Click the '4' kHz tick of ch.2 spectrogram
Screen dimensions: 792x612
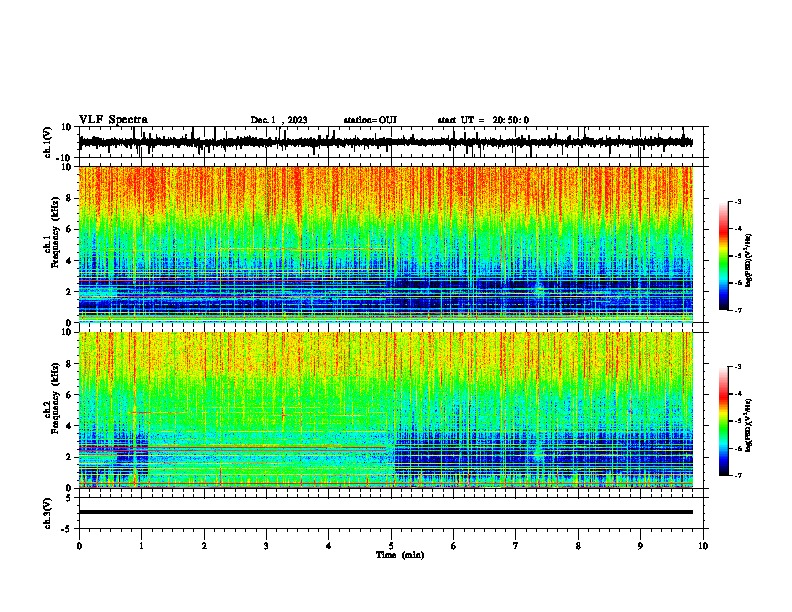(x=70, y=426)
